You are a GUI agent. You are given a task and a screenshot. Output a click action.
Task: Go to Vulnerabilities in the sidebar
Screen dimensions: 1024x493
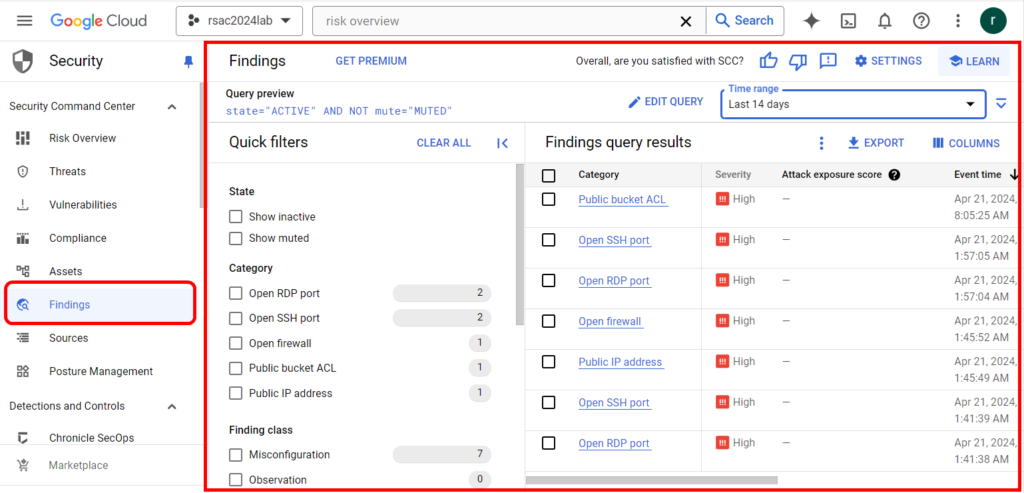83,204
